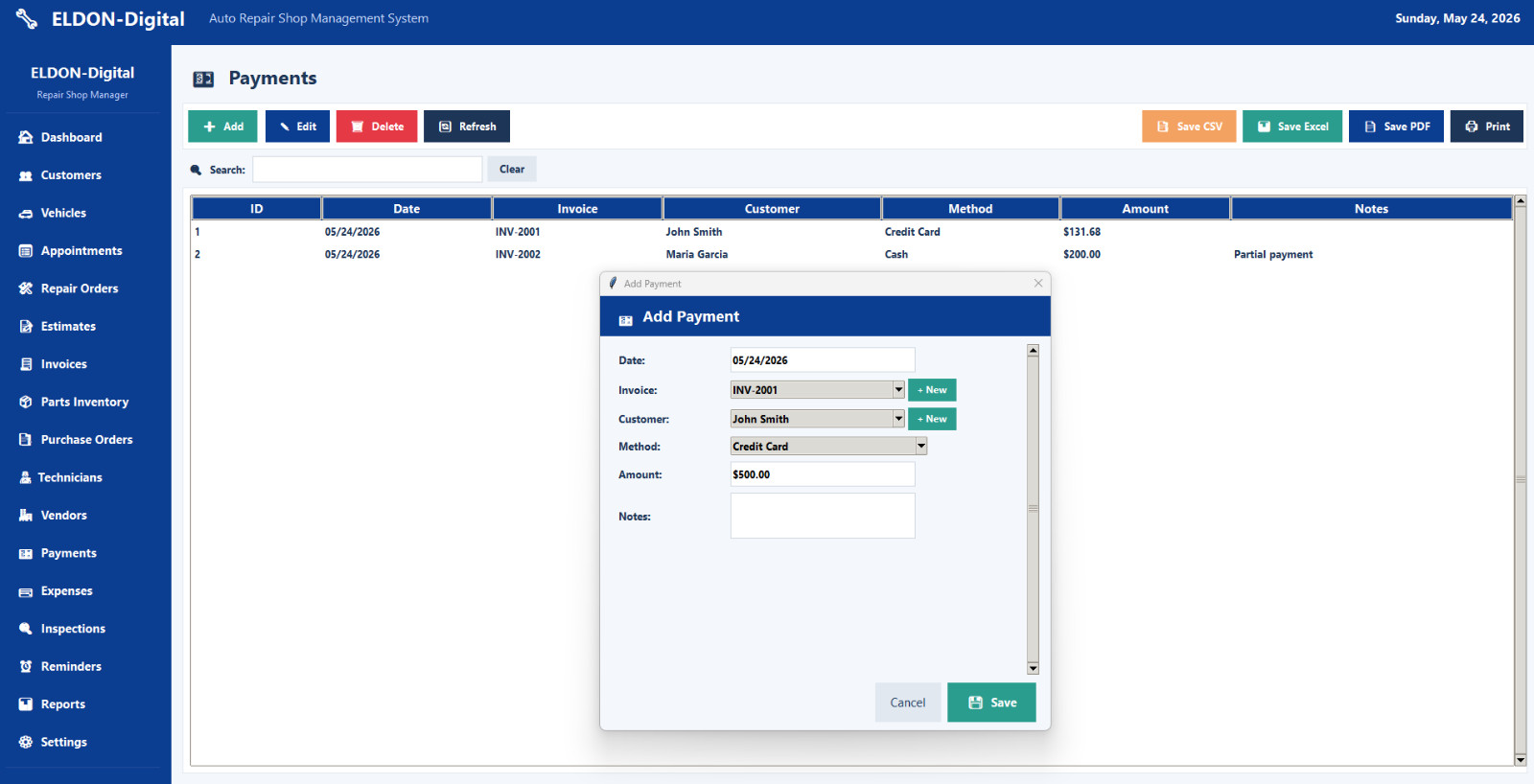Sort table by Amount column header
This screenshot has width=1534, height=784.
(x=1145, y=209)
